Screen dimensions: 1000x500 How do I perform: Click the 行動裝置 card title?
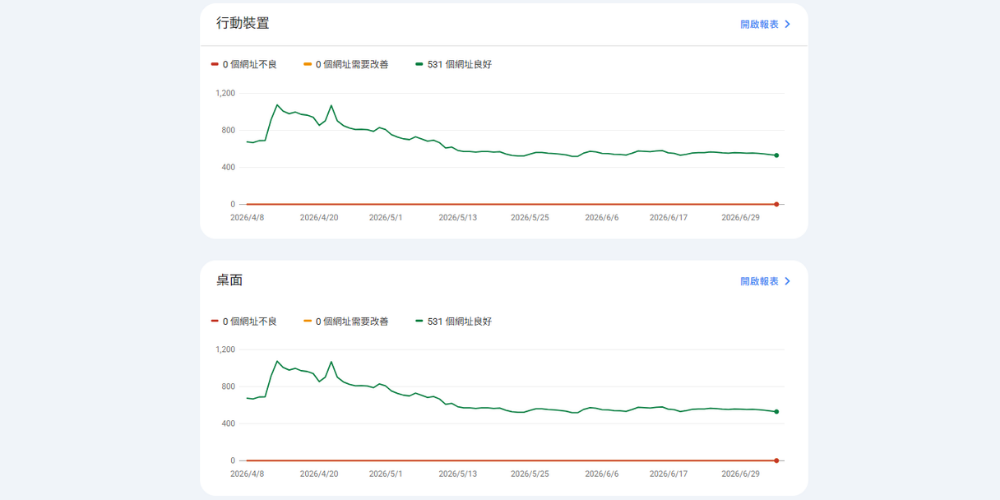point(242,24)
